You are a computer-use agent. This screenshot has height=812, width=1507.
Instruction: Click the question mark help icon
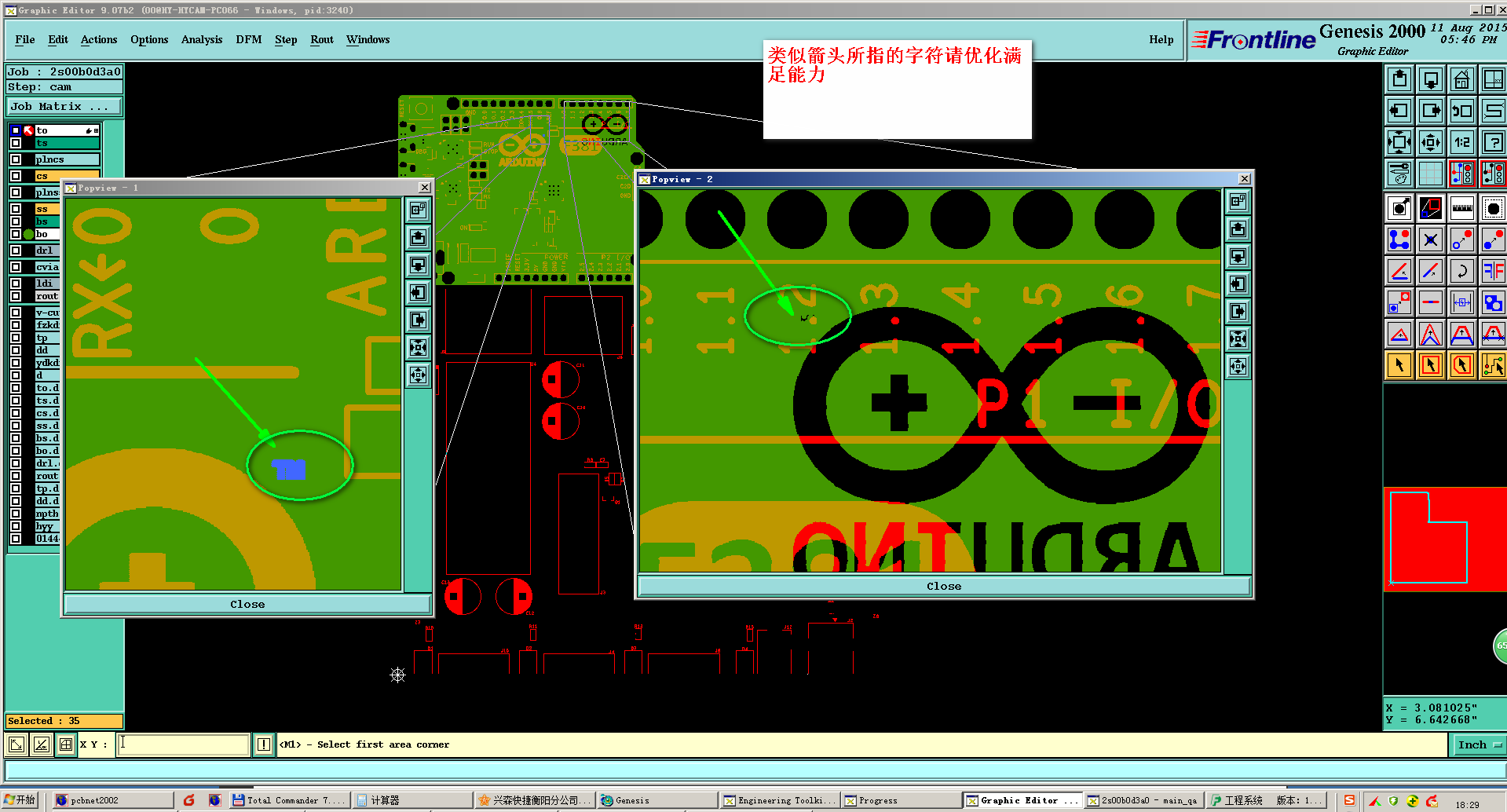1493,142
